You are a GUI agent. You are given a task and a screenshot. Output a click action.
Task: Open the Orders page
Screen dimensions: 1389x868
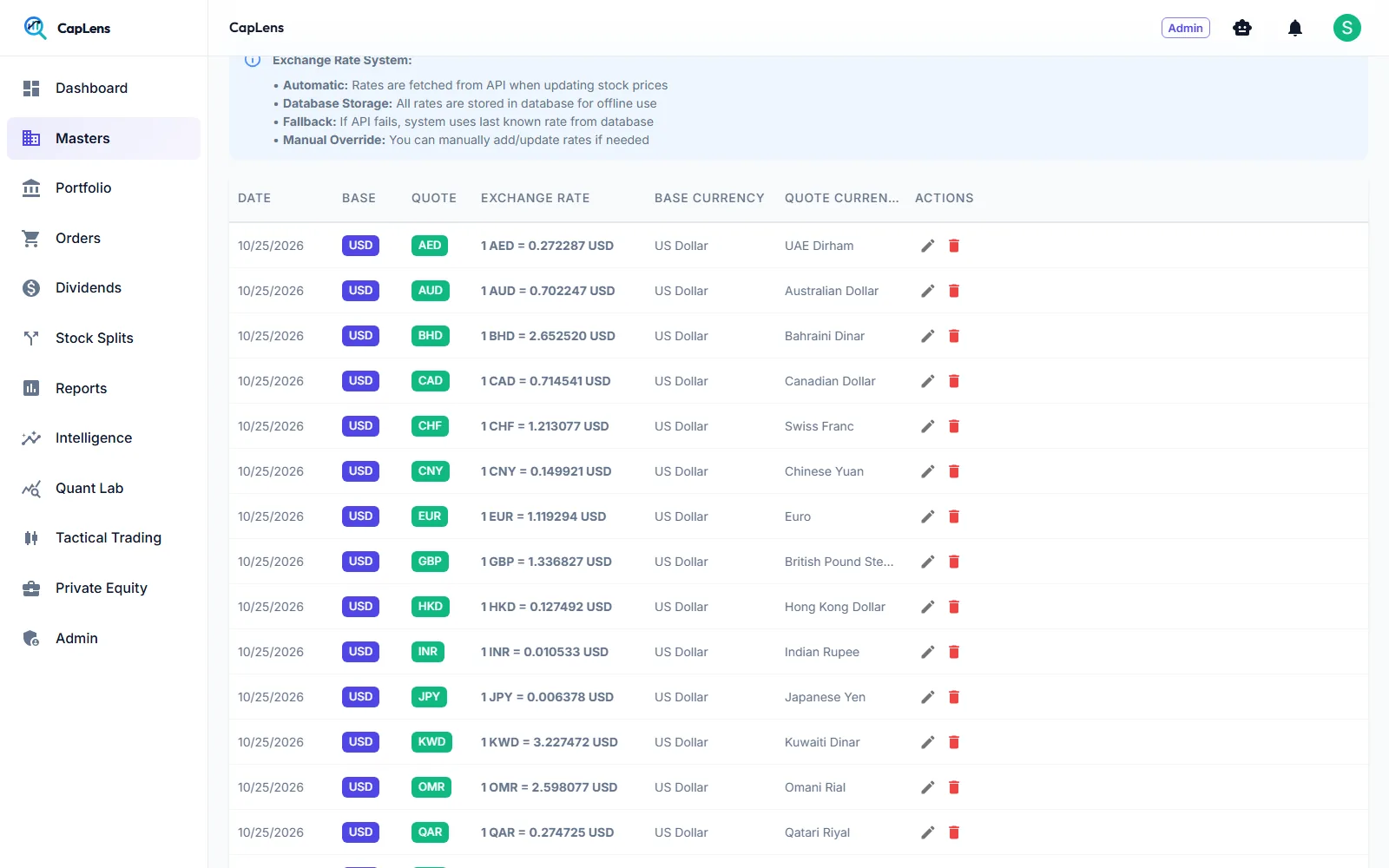coord(103,238)
